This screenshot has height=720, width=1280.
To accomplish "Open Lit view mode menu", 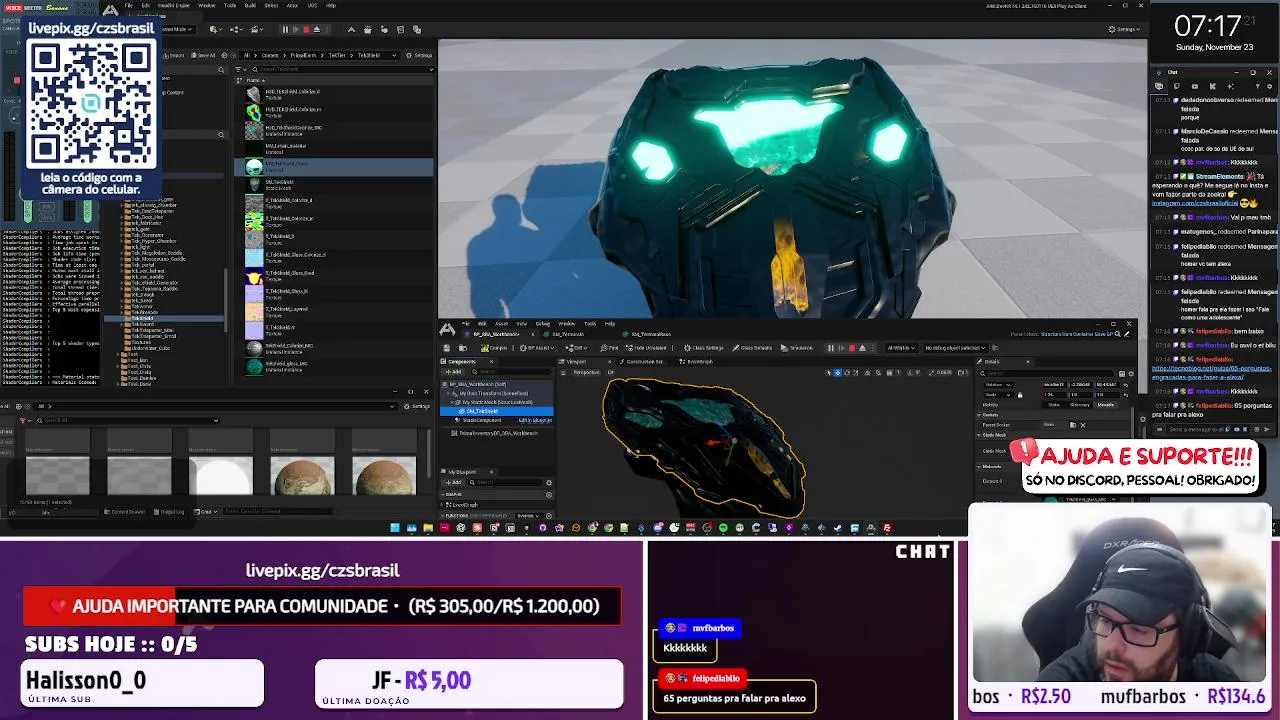I will 610,372.
